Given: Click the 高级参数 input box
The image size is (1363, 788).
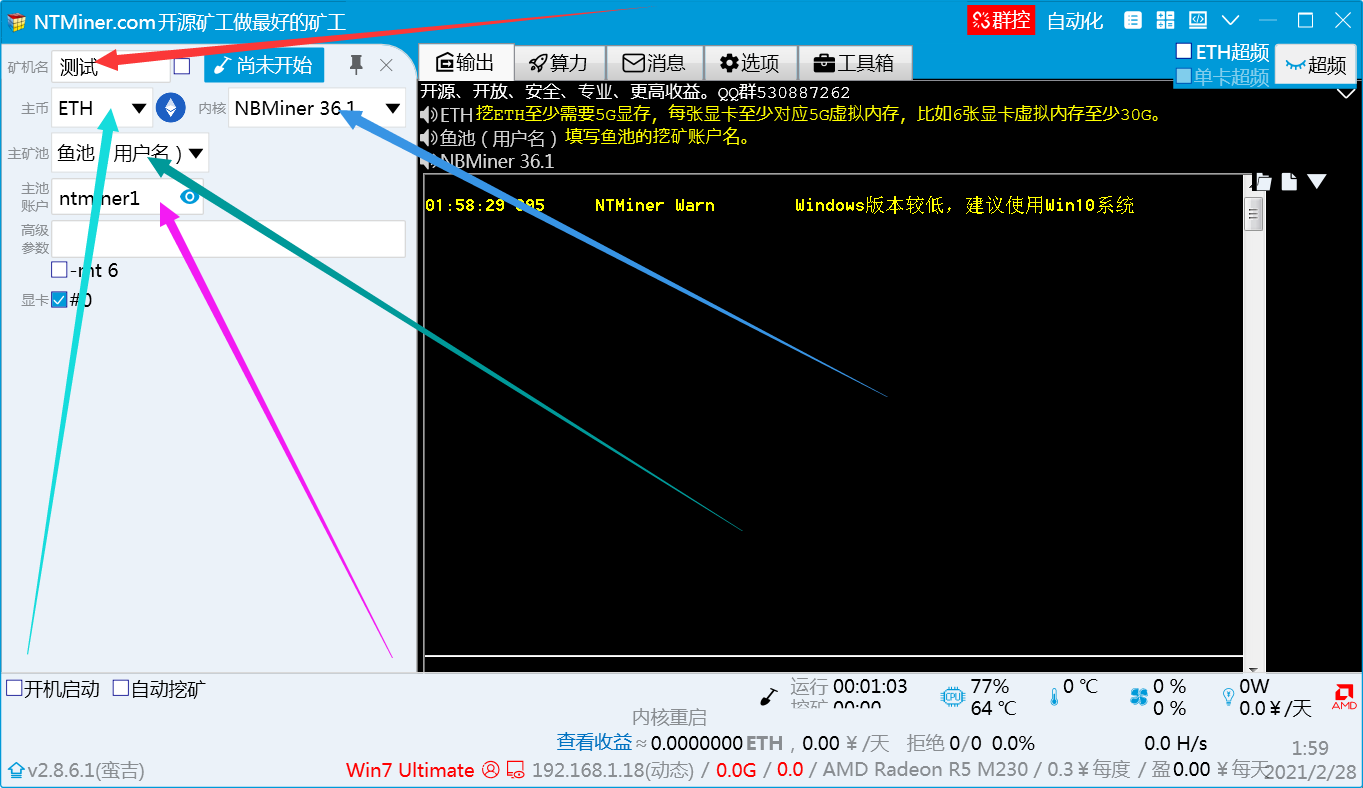Looking at the screenshot, I should 229,239.
